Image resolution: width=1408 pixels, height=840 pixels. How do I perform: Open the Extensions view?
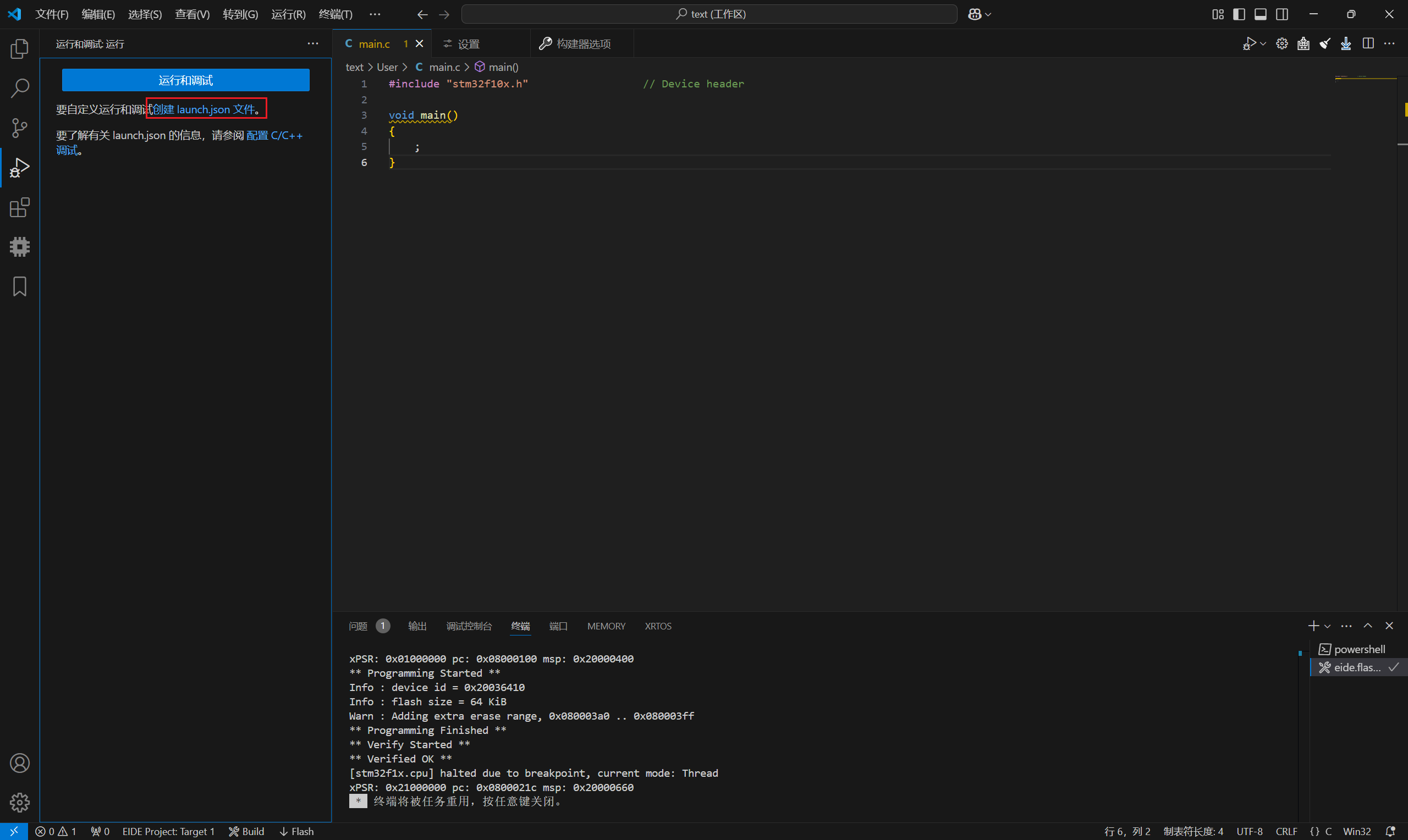click(x=20, y=207)
